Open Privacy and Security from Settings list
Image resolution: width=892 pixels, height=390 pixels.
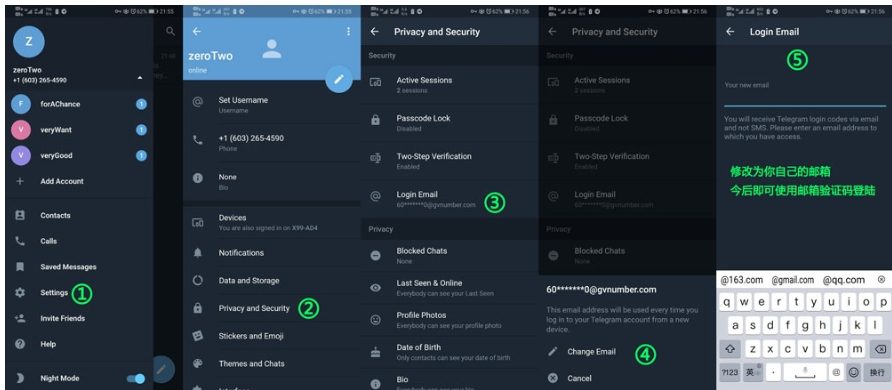coord(272,308)
